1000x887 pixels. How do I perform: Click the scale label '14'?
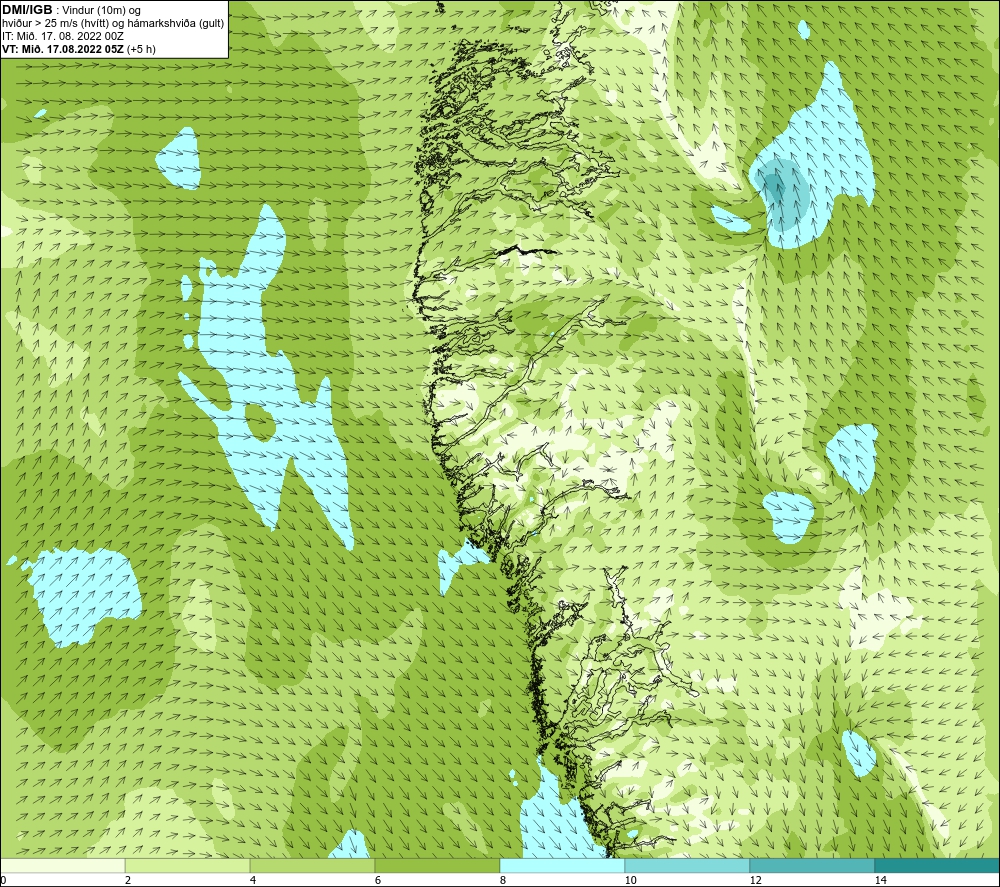coord(881,880)
